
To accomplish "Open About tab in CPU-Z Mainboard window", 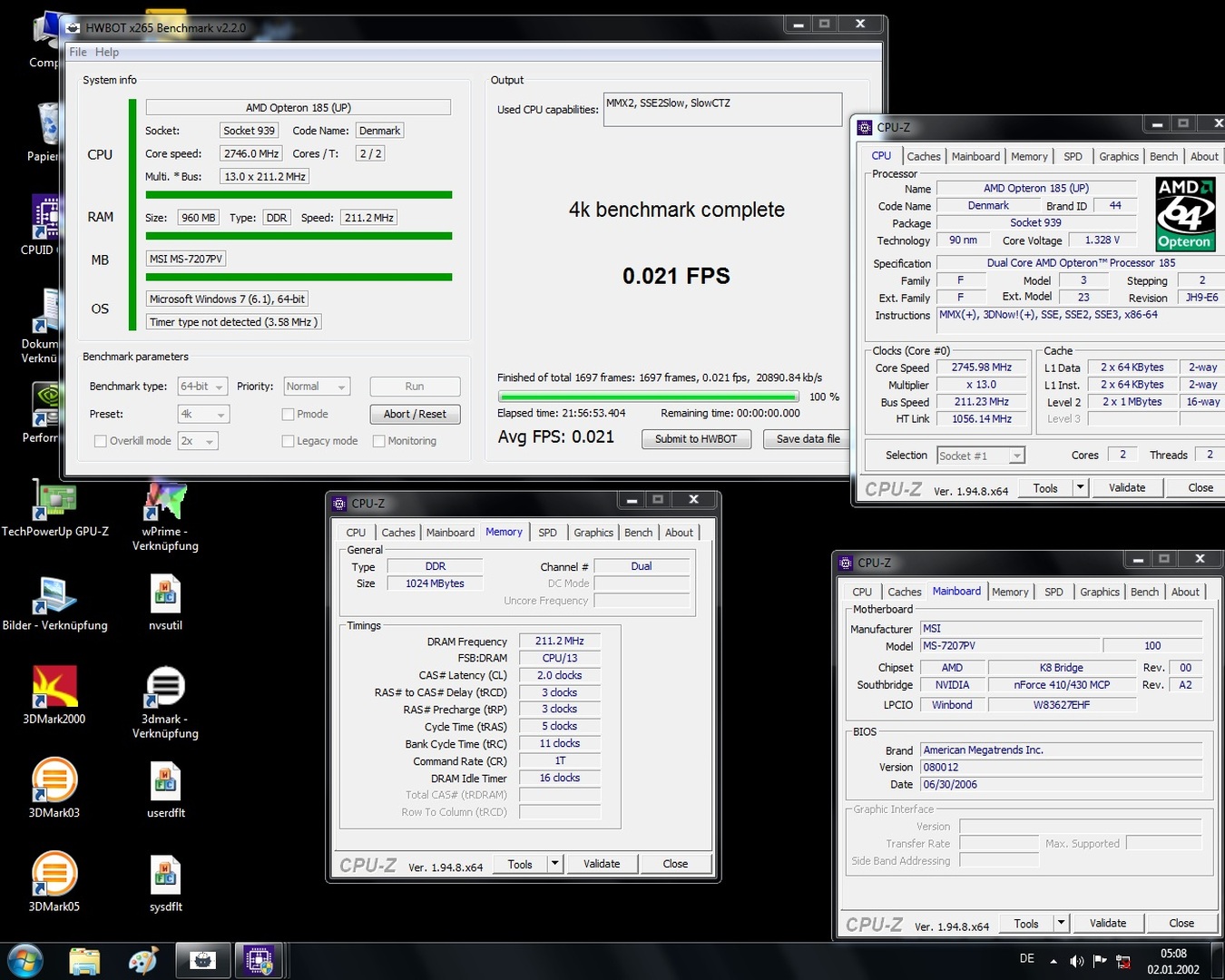I will click(x=1185, y=592).
